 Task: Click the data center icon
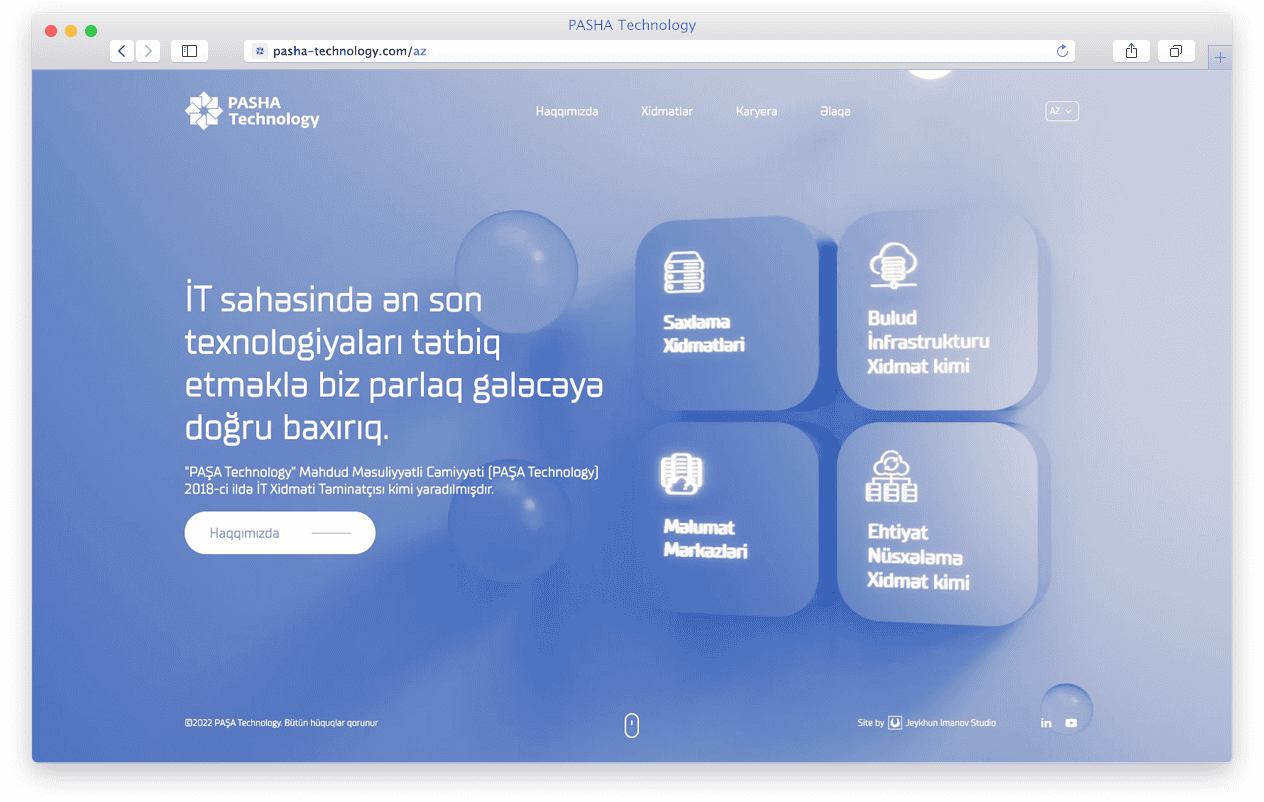[681, 475]
